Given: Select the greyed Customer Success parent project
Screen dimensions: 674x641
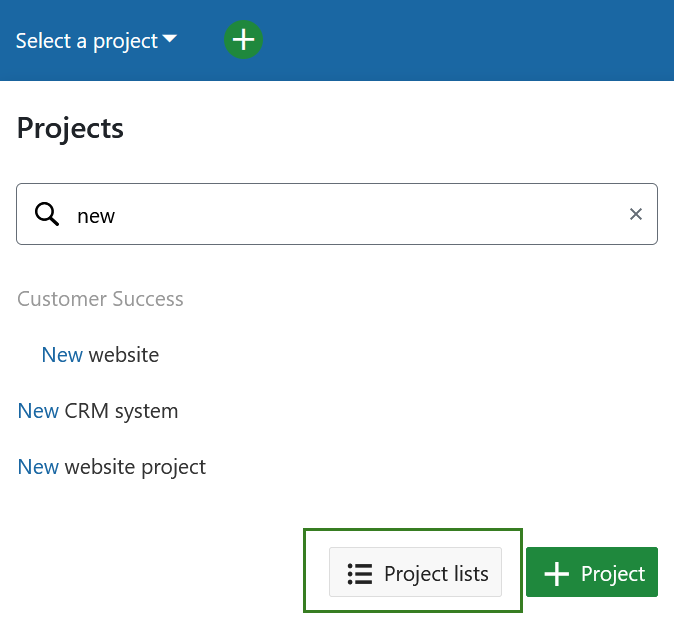Looking at the screenshot, I should pyautogui.click(x=100, y=299).
